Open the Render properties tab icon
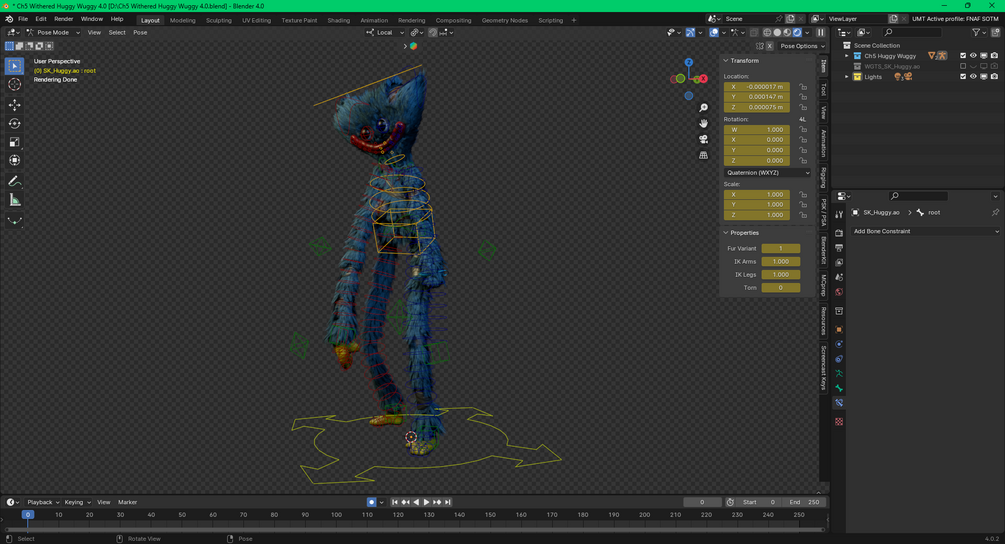 point(839,233)
